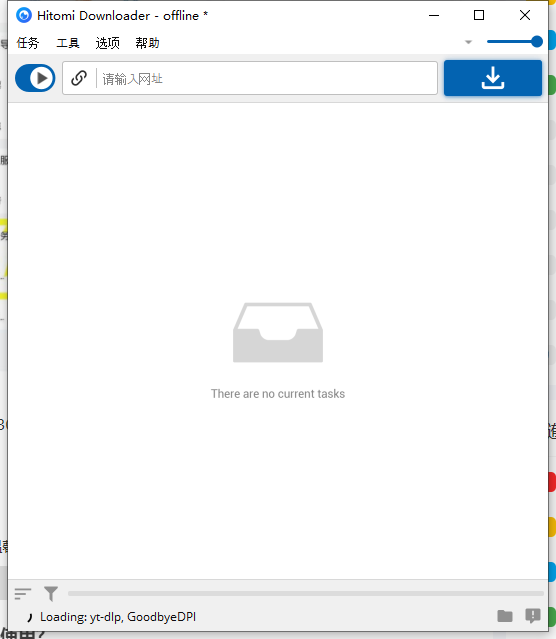Image resolution: width=556 pixels, height=639 pixels.
Task: Click the Hitomi Downloader logo in title bar
Action: click(x=24, y=15)
